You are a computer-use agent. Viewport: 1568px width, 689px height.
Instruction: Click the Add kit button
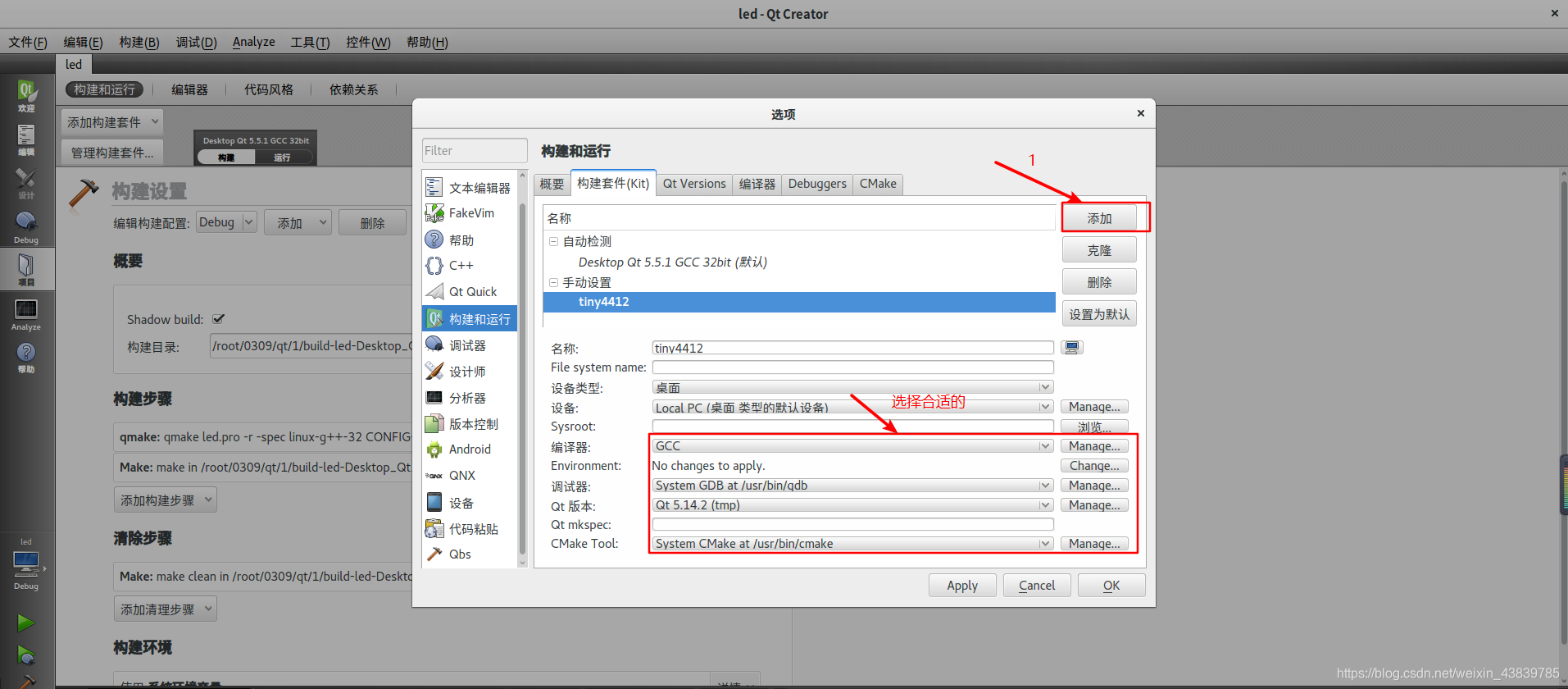1099,218
